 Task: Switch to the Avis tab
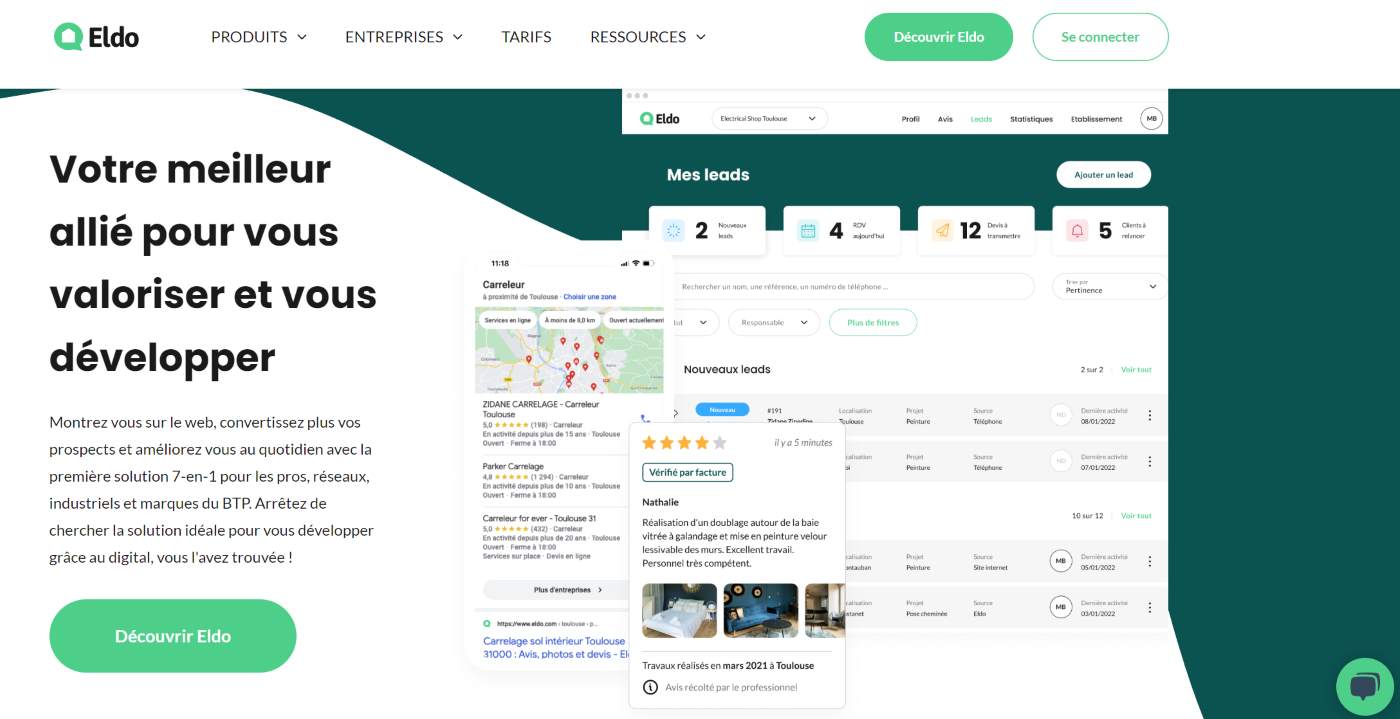(945, 119)
